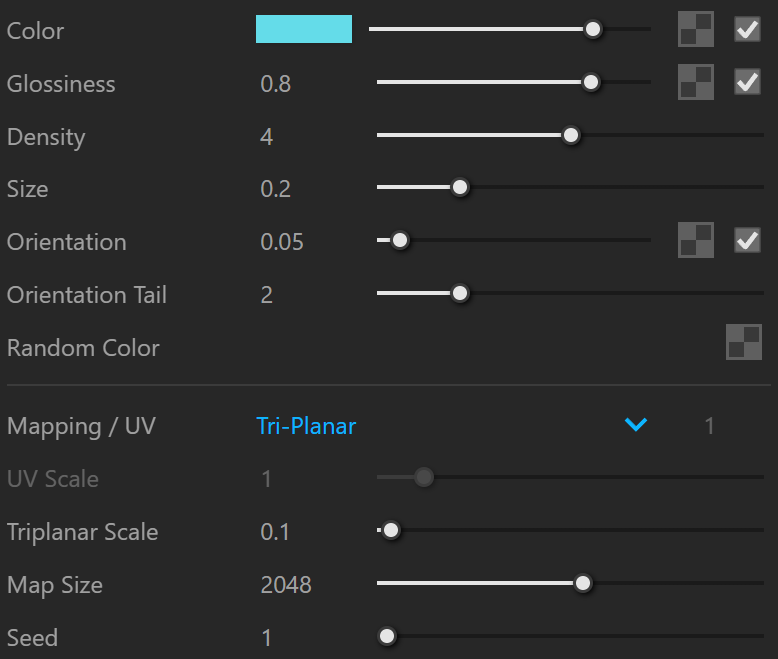This screenshot has width=778, height=659.
Task: Toggle the Color map checkbox
Action: pyautogui.click(x=747, y=29)
